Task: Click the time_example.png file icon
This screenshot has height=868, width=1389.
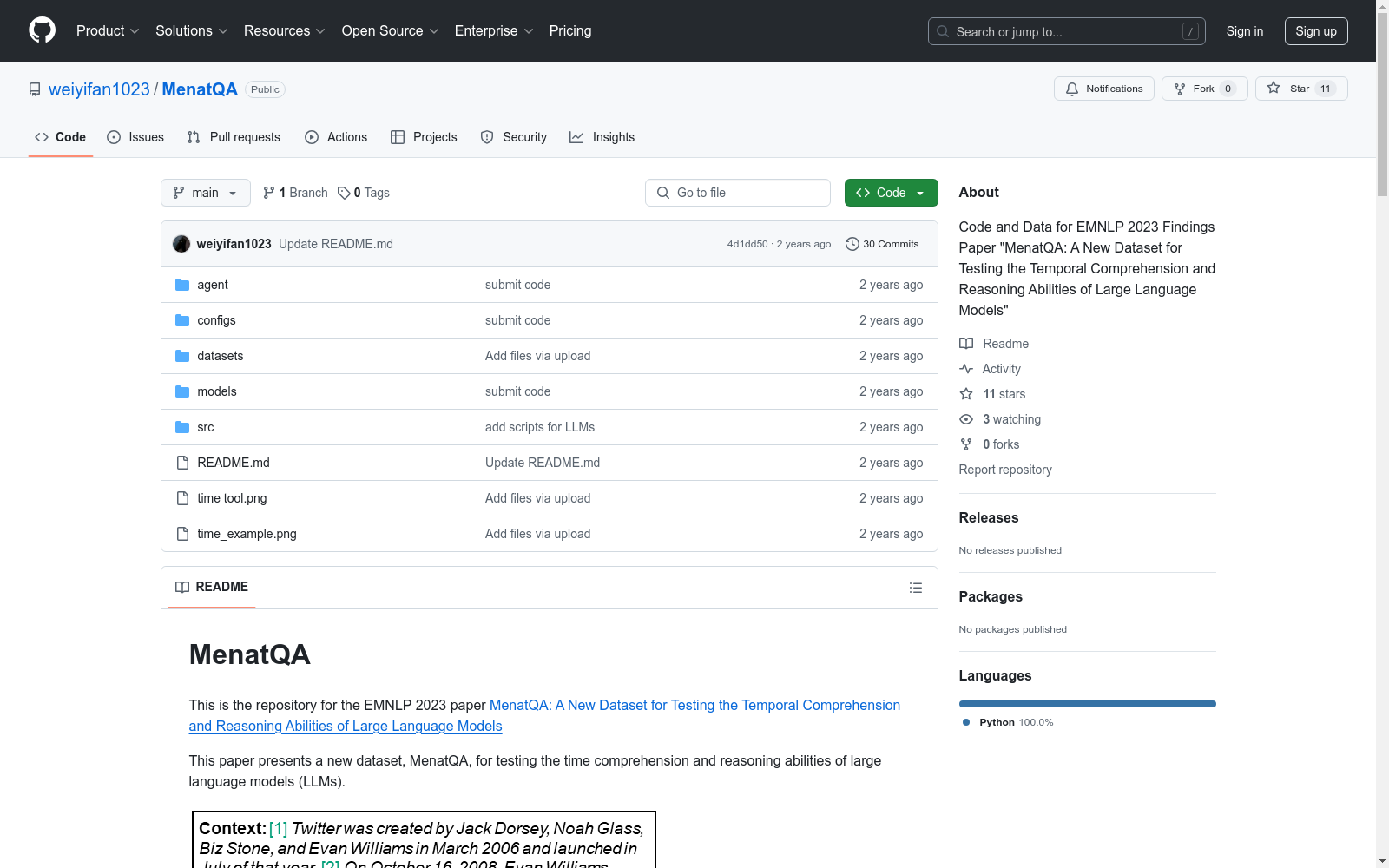Action: 182,534
